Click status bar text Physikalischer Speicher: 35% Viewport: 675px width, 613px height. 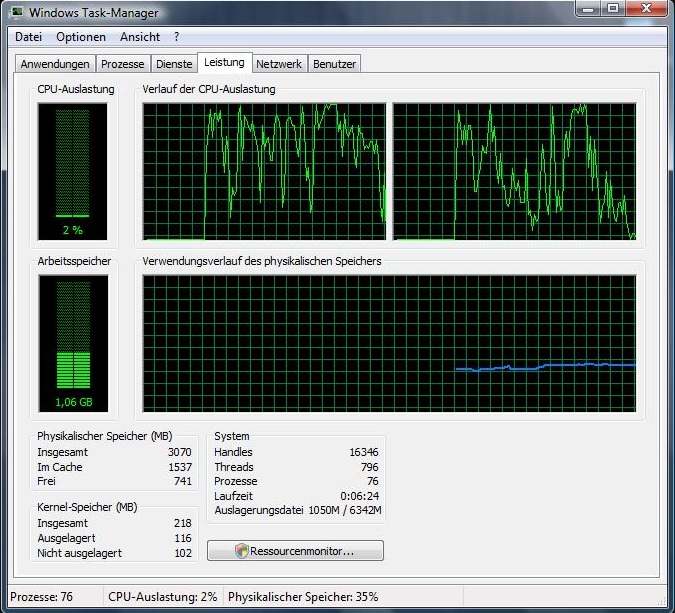[x=303, y=597]
